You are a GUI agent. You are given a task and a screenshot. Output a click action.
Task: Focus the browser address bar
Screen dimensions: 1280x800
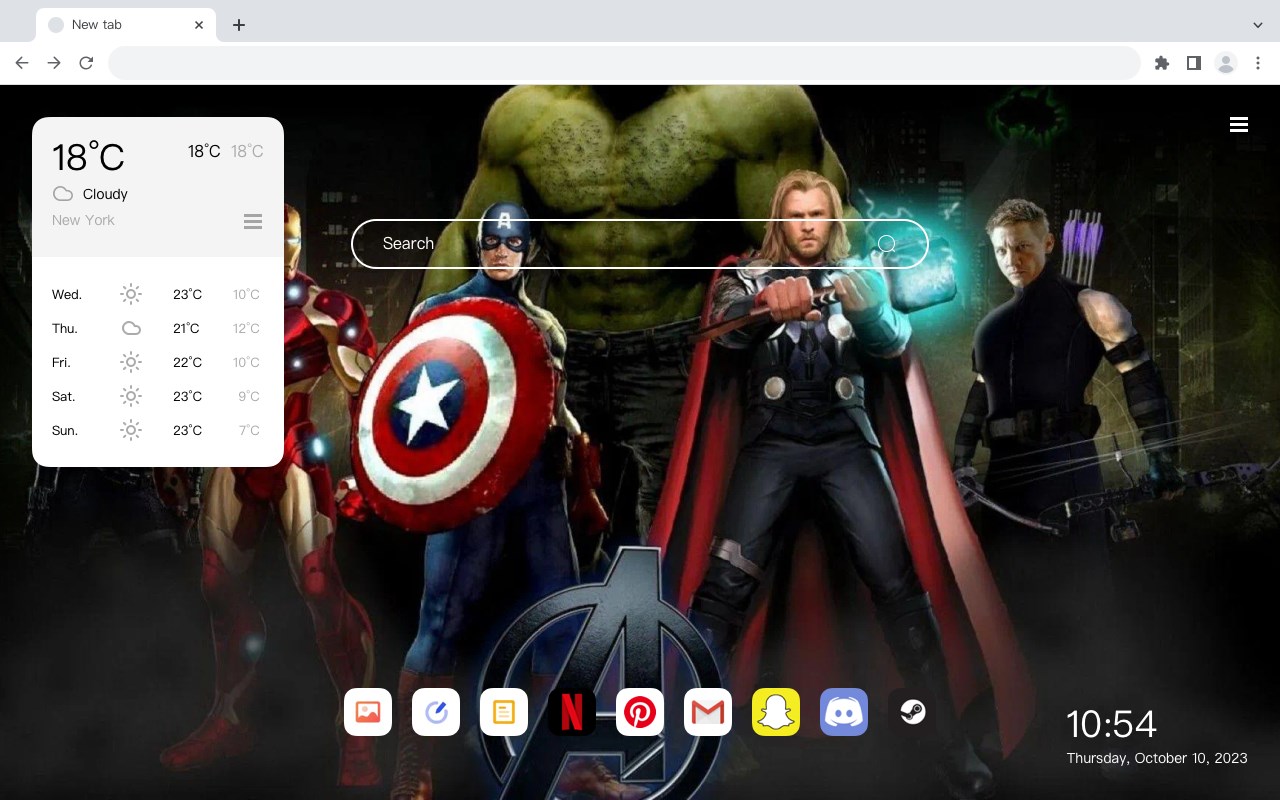624,63
